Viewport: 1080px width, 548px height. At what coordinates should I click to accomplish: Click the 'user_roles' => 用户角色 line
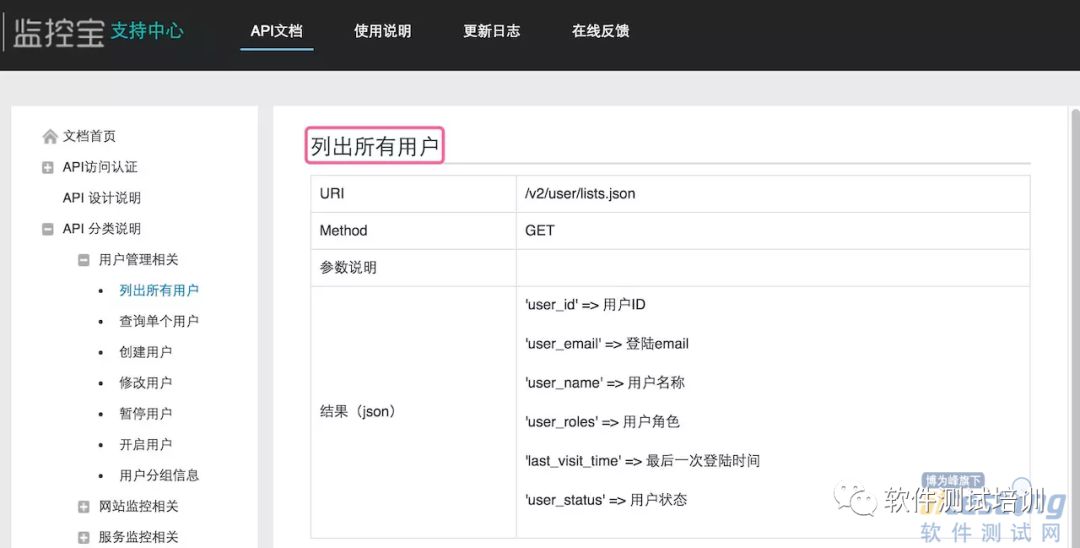pyautogui.click(x=602, y=422)
